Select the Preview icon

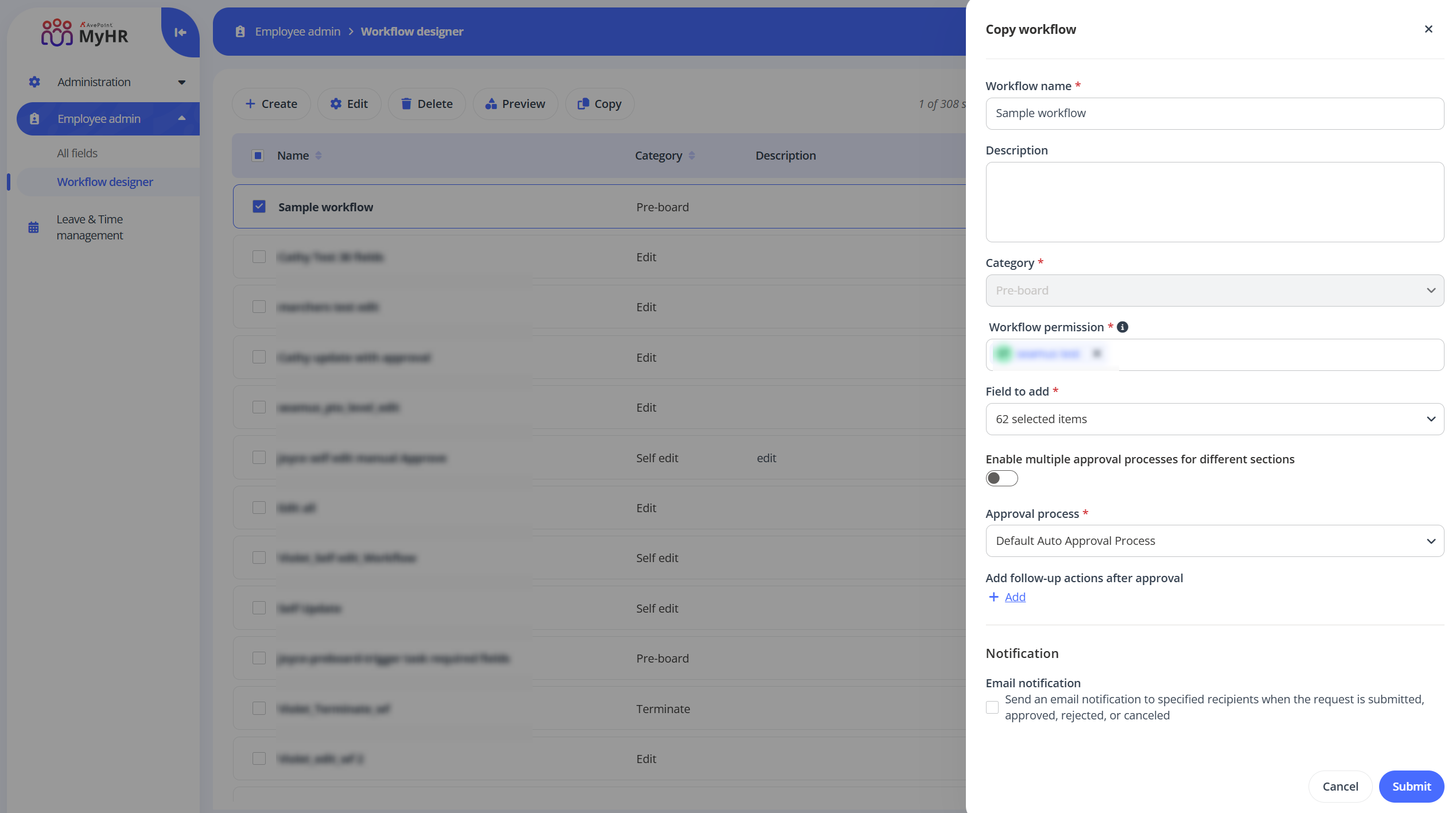tap(491, 104)
